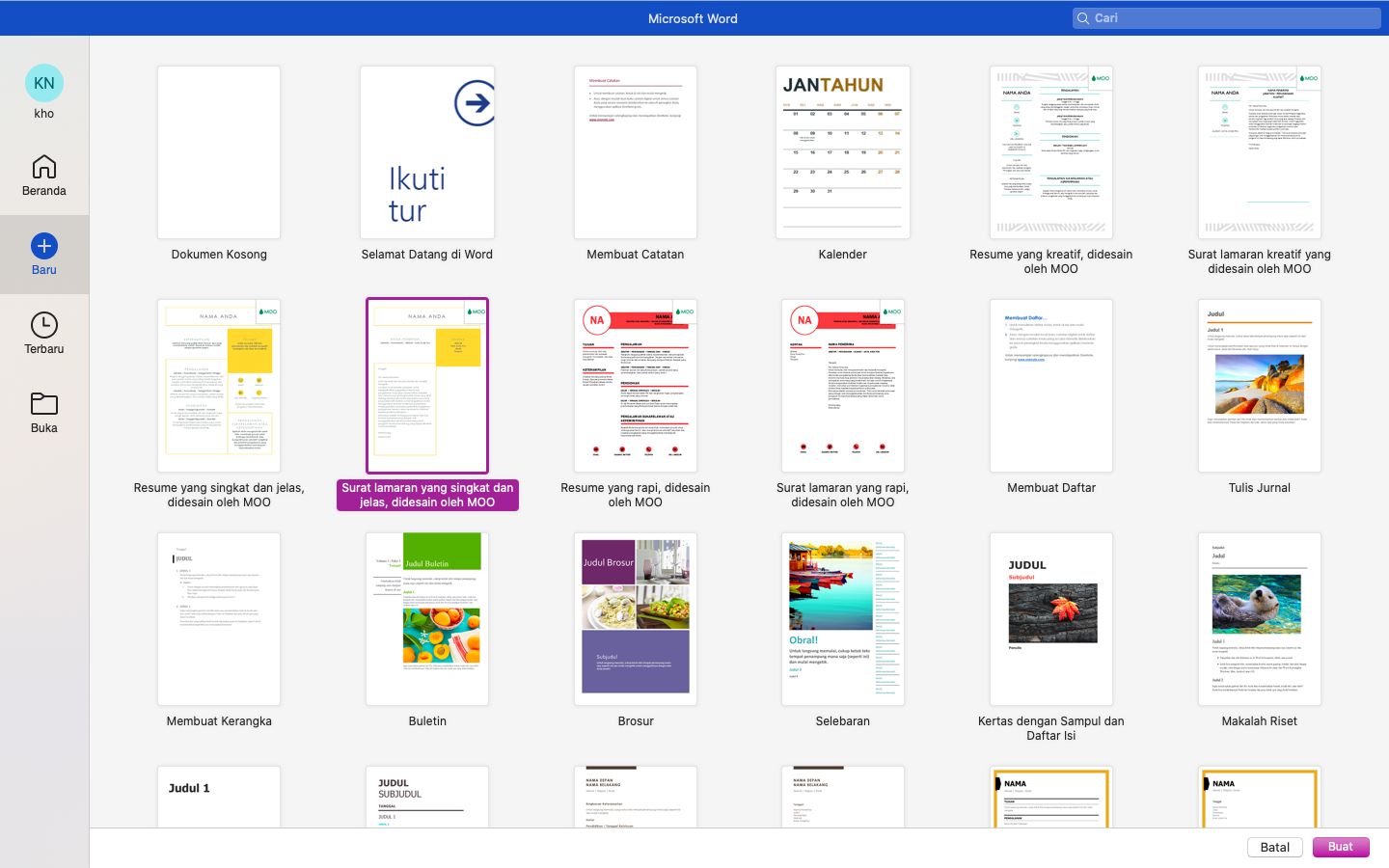The width and height of the screenshot is (1389, 868).
Task: Select the Dokumen Kosong template
Action: [x=219, y=152]
